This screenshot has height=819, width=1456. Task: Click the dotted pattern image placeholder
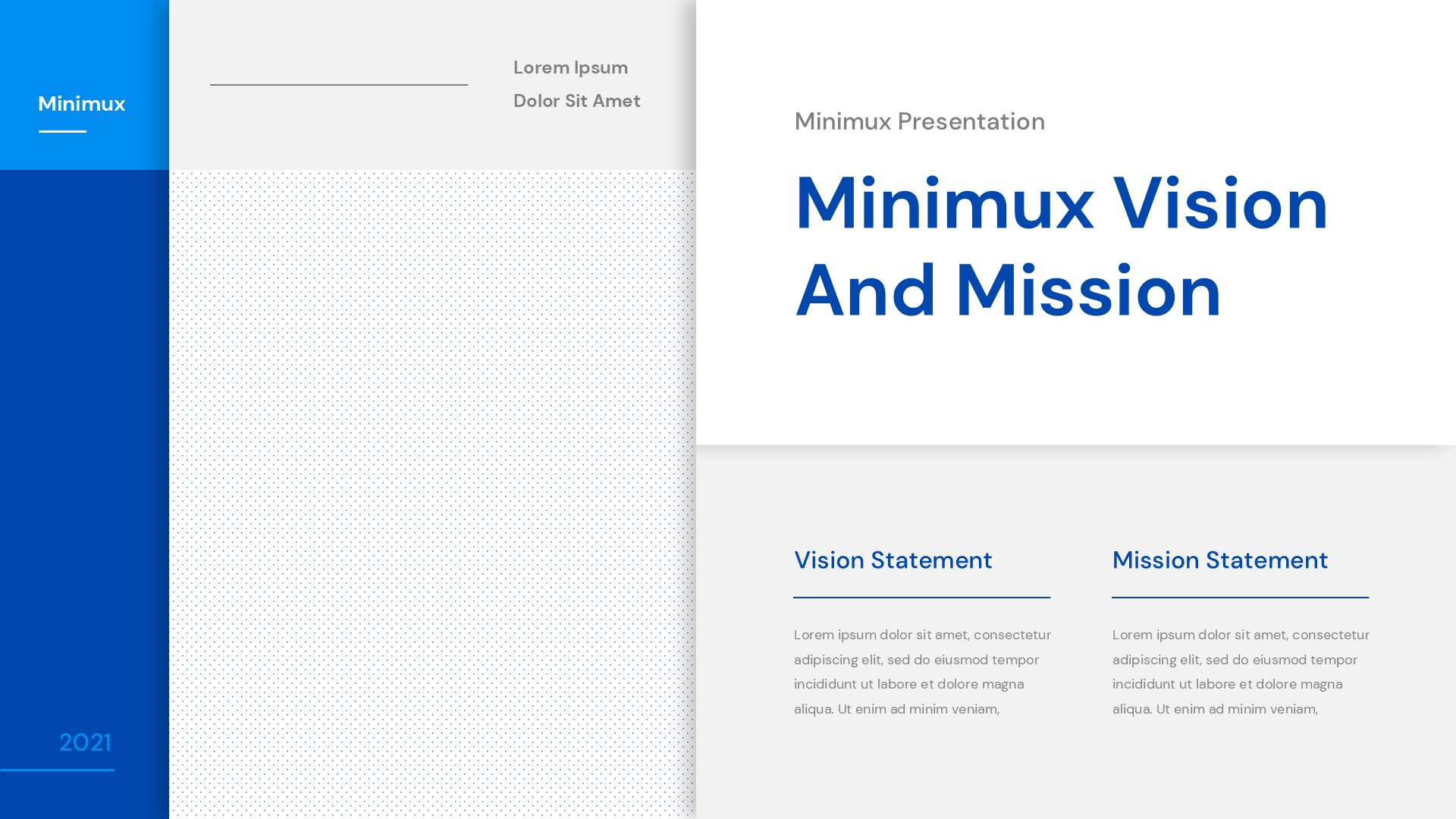pos(432,493)
